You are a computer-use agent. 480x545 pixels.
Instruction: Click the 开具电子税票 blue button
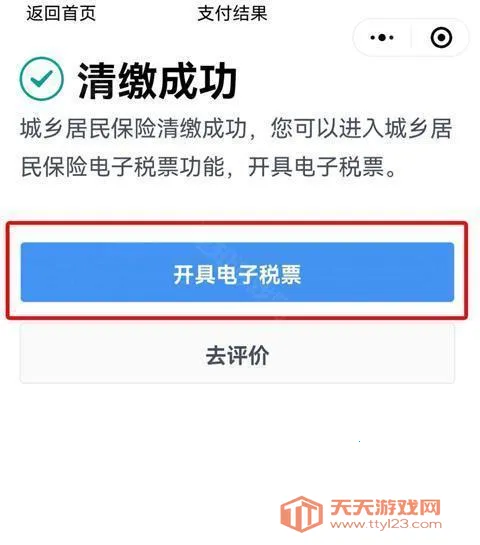(x=237, y=272)
